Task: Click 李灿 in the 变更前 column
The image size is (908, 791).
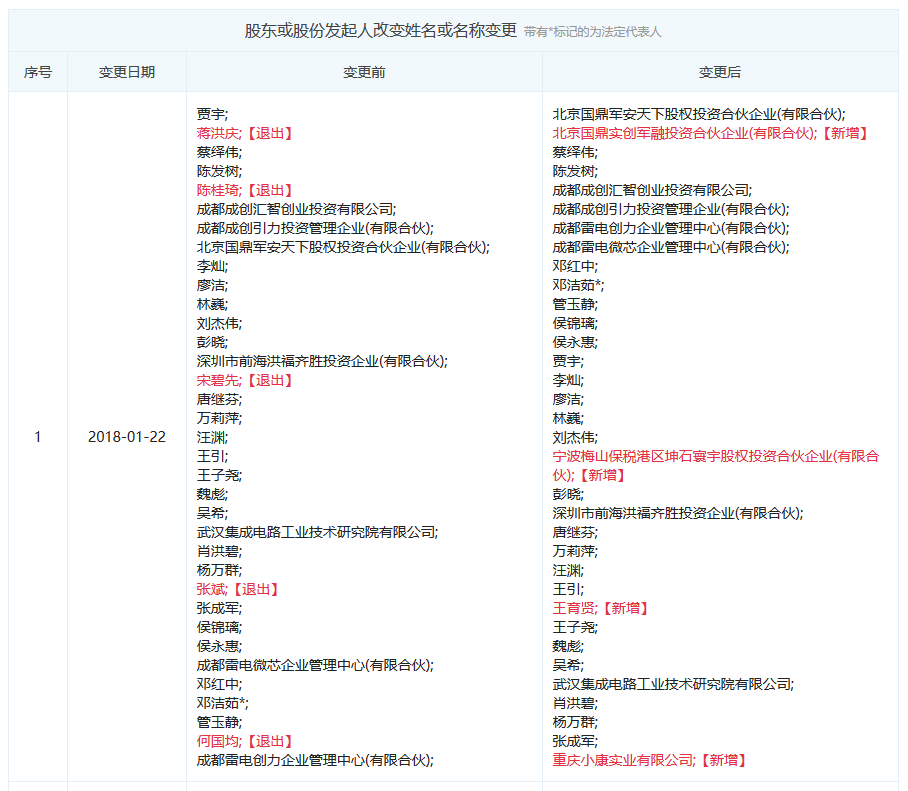Action: pyautogui.click(x=212, y=266)
